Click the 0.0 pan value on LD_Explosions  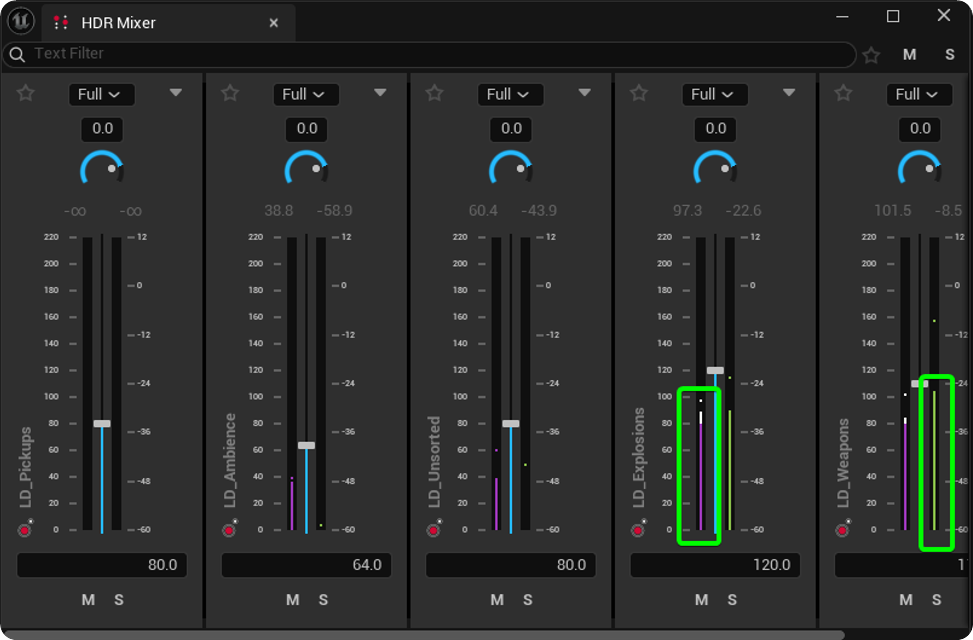715,129
